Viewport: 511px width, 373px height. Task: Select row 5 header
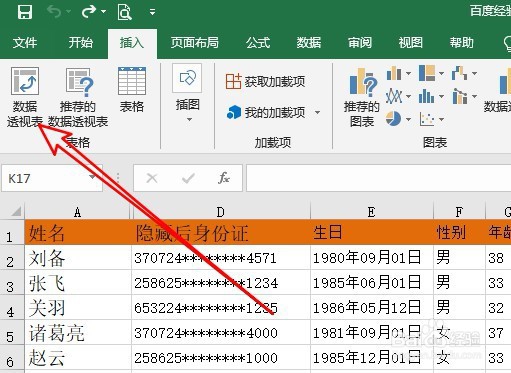click(x=12, y=333)
